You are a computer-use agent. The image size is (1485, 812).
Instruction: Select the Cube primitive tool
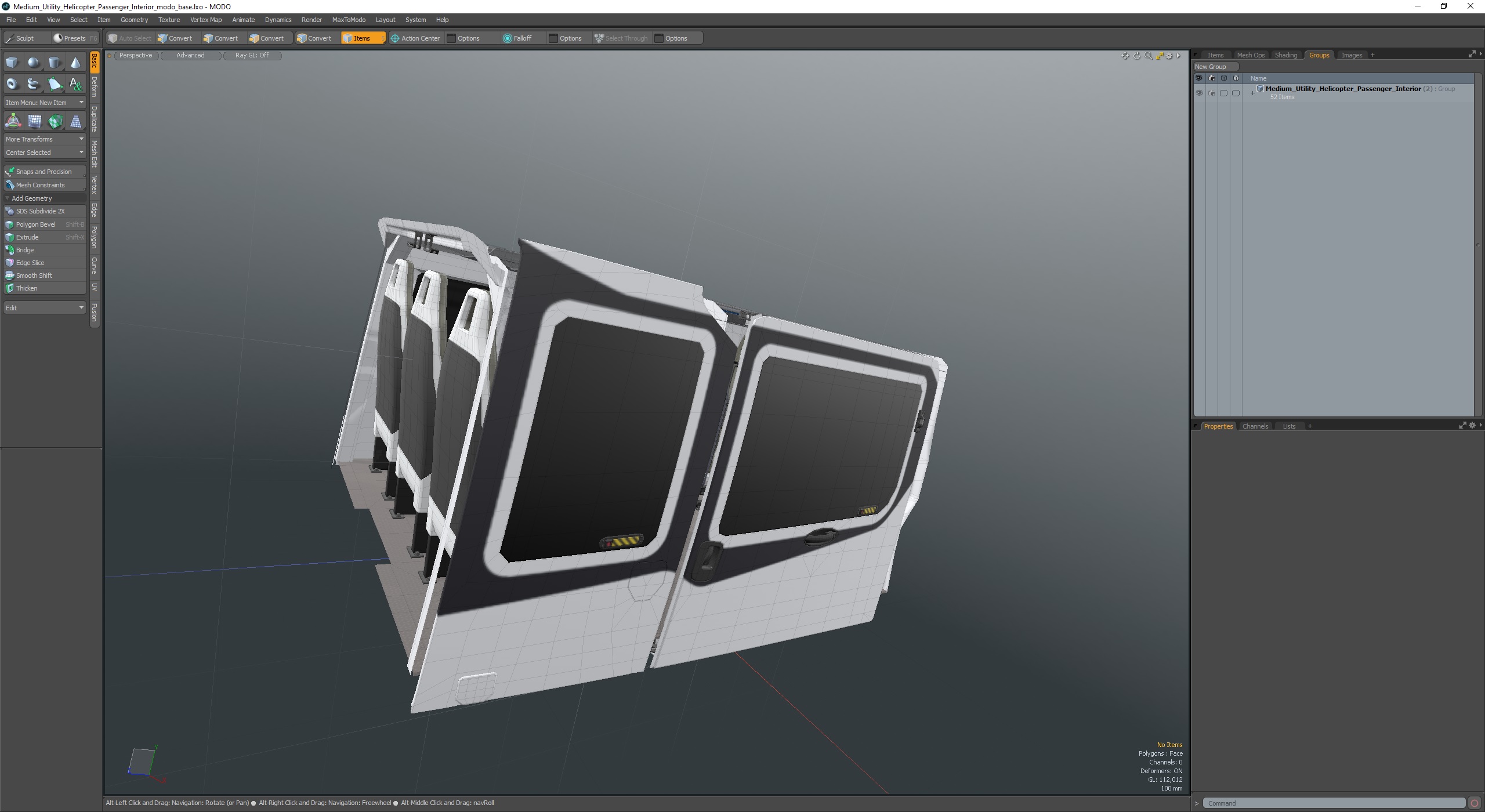click(x=12, y=63)
